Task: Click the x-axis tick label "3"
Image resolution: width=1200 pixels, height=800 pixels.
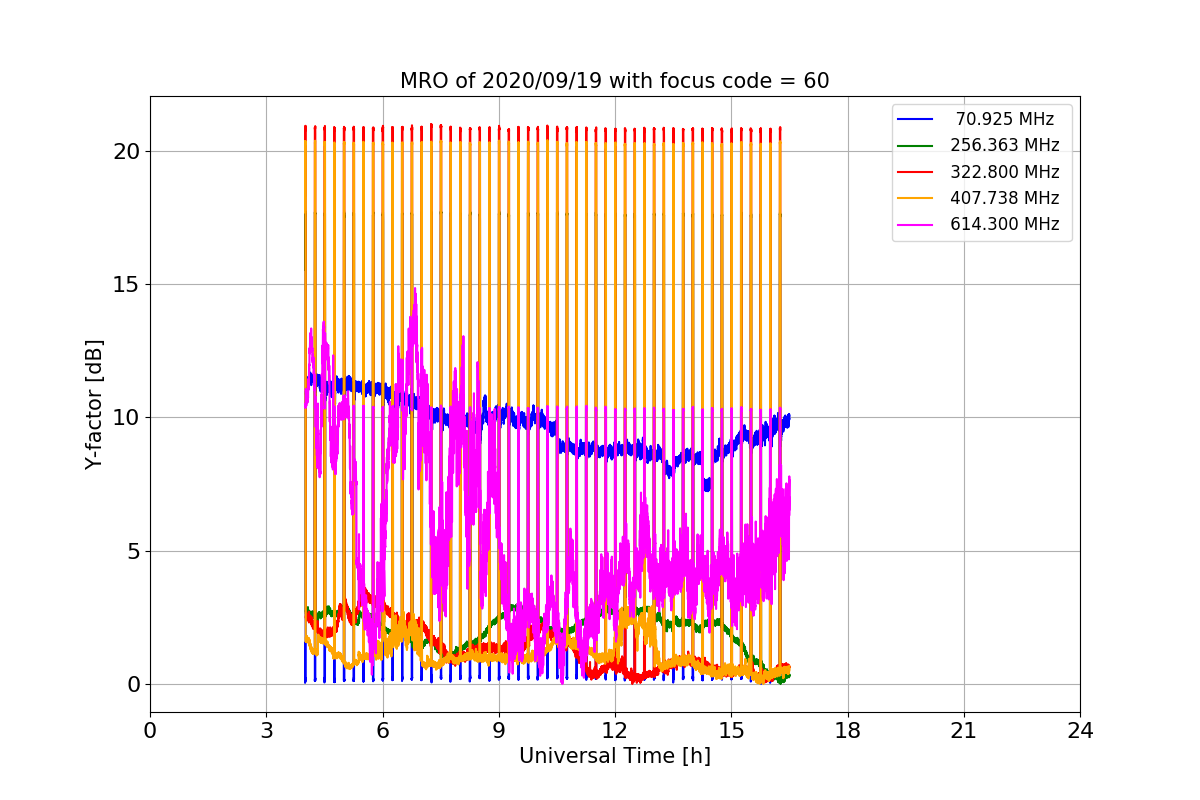Action: [266, 730]
